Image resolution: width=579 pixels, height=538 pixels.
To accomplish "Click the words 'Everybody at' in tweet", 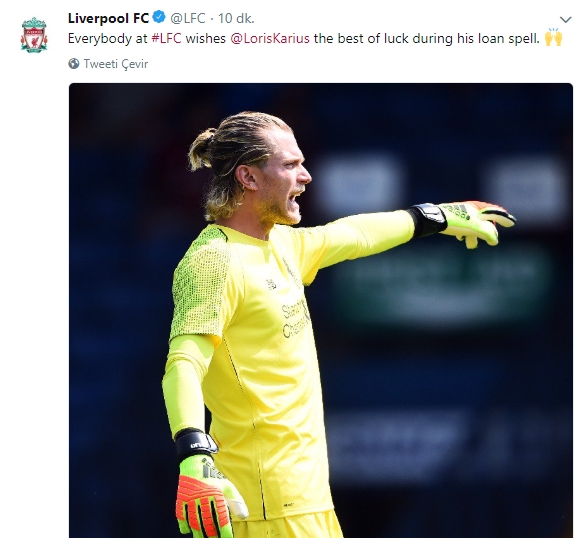I will (x=108, y=38).
